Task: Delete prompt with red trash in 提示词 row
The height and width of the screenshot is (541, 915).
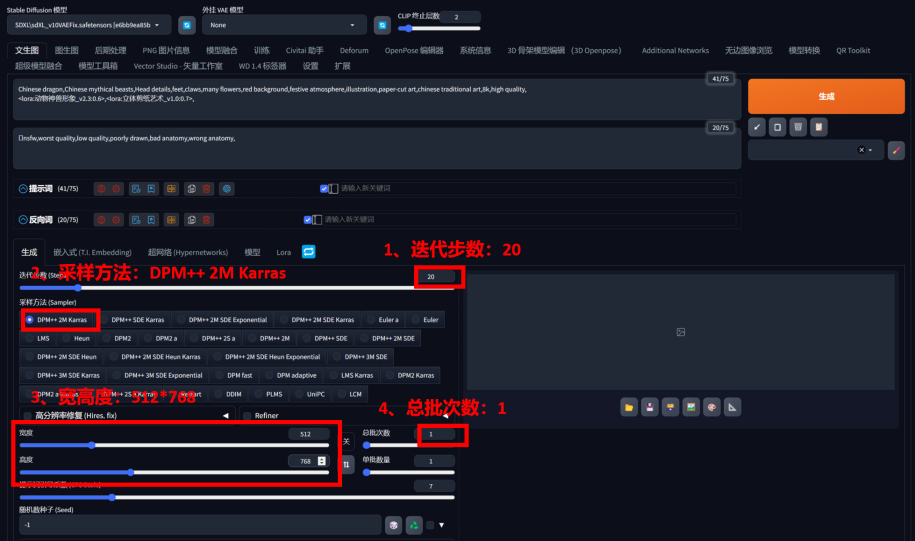Action: pos(207,189)
